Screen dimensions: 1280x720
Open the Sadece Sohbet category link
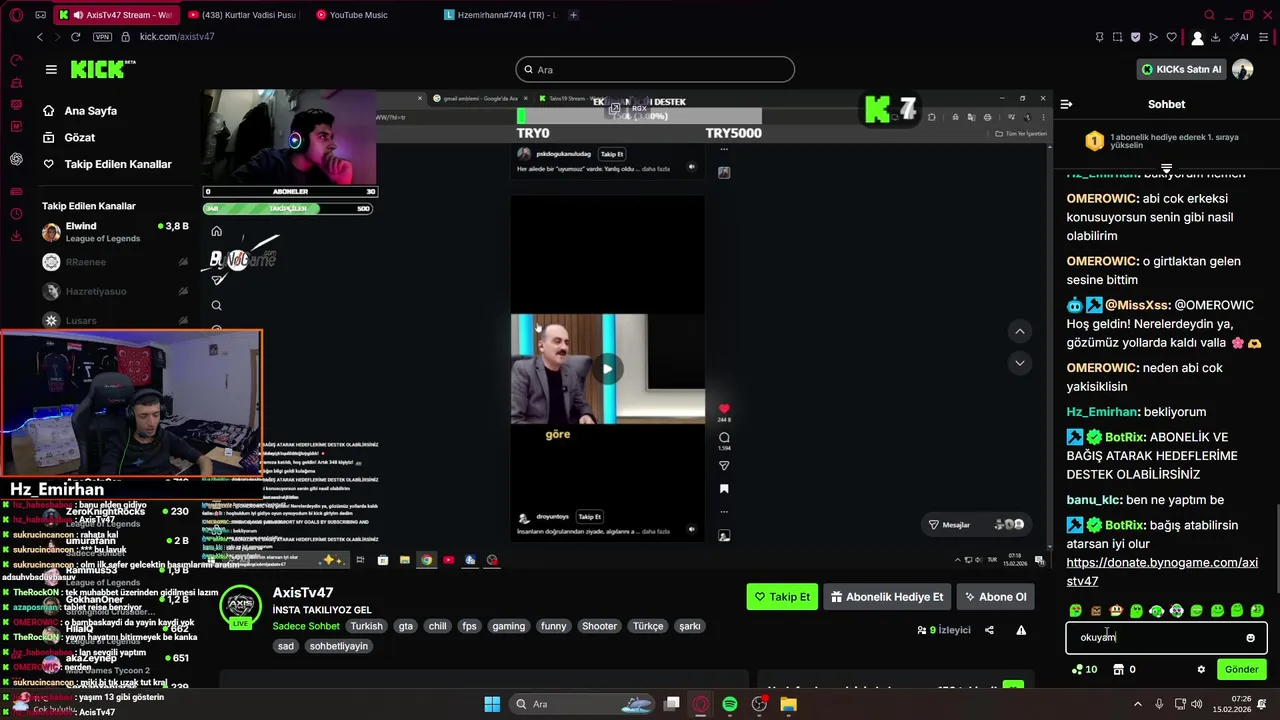(x=306, y=626)
